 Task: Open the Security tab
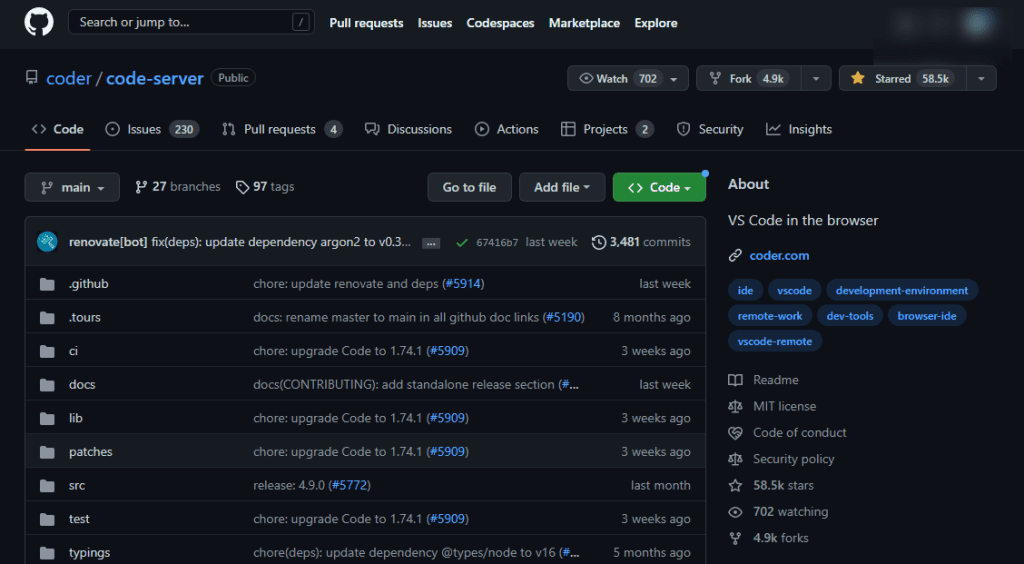pyautogui.click(x=710, y=129)
